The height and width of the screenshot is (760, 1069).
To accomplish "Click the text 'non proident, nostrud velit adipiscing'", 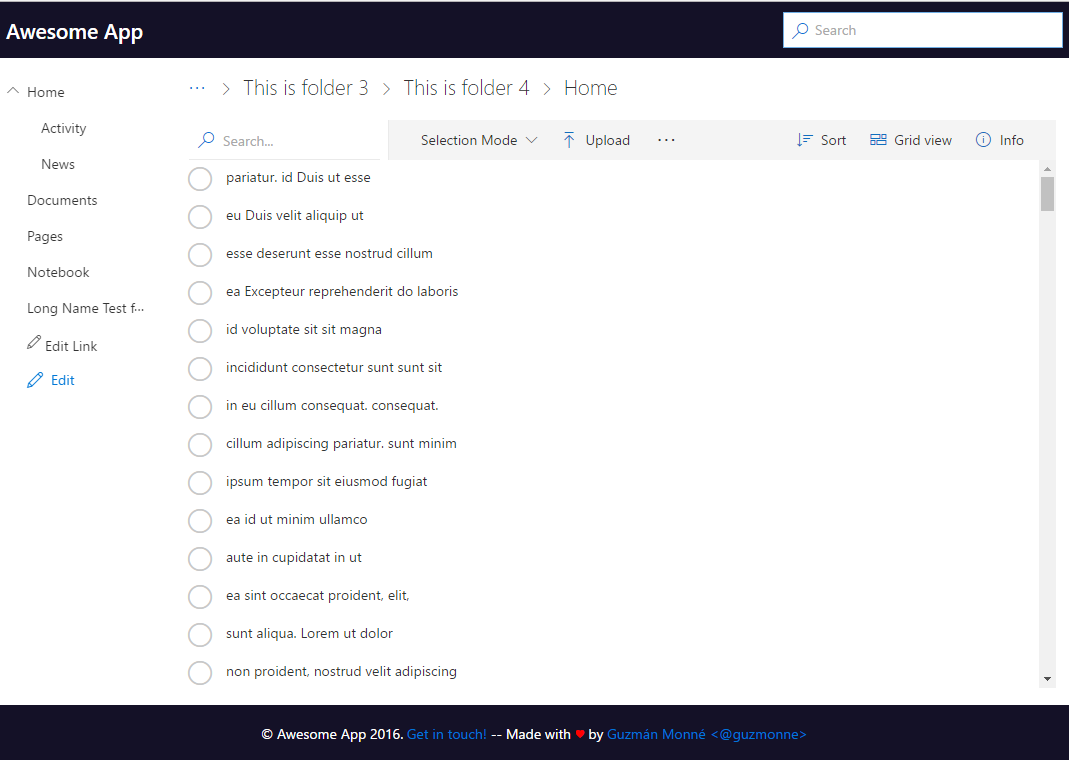I will pyautogui.click(x=341, y=671).
